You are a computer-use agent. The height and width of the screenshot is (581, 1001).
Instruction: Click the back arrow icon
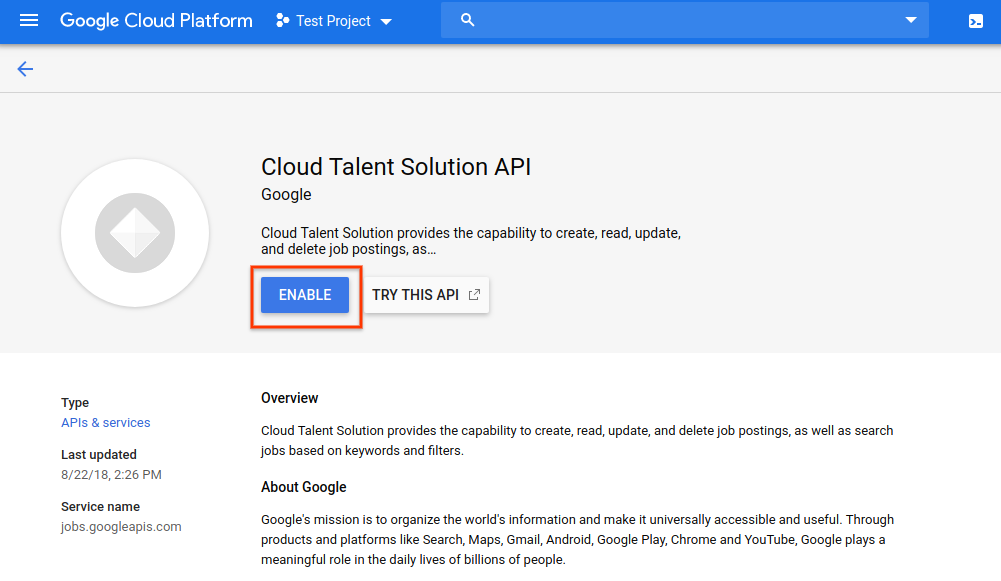coord(25,69)
